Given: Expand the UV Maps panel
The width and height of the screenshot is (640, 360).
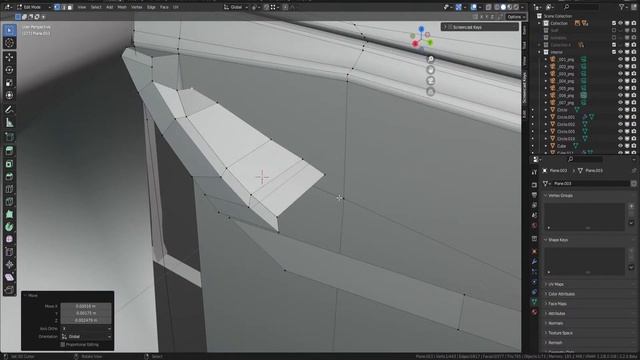Looking at the screenshot, I should [x=556, y=284].
